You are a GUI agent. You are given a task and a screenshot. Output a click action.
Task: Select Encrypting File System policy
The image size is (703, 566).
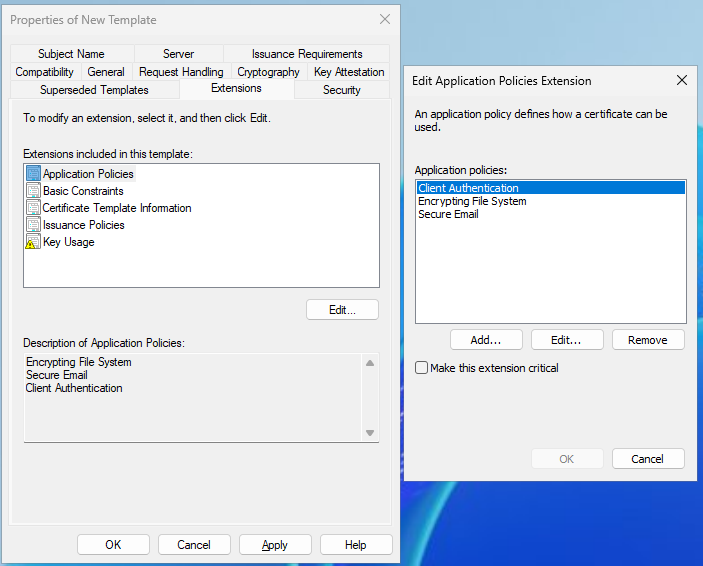pos(472,201)
